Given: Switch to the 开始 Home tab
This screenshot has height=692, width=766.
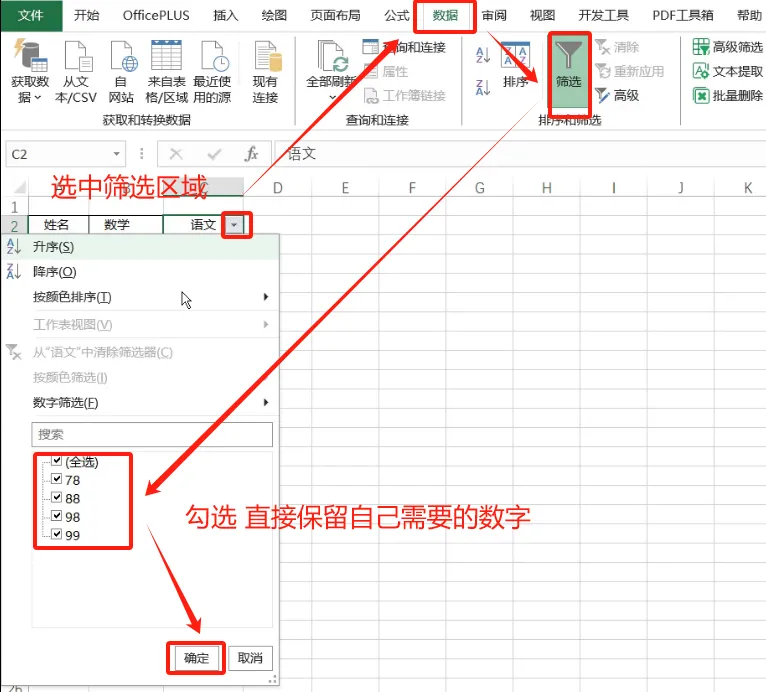Looking at the screenshot, I should pos(86,16).
